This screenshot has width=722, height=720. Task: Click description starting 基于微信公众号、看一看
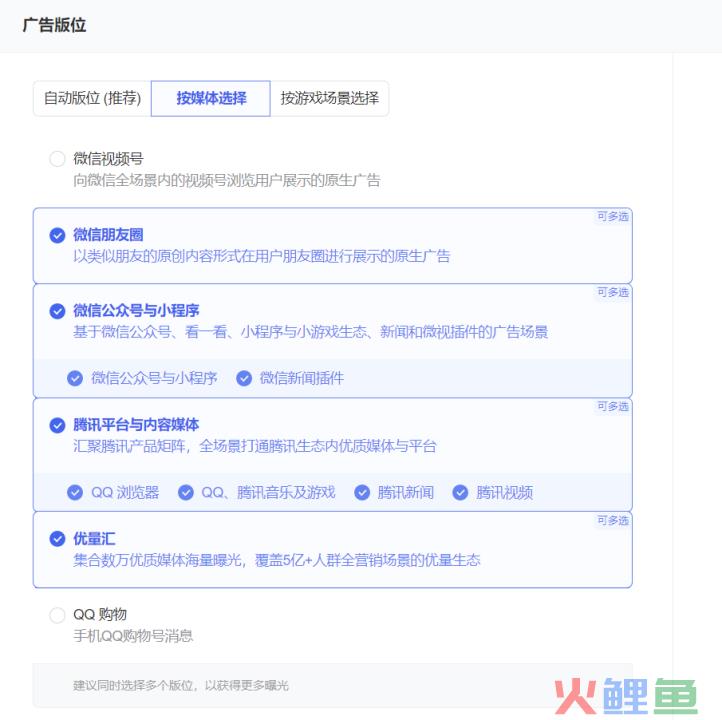click(x=311, y=332)
